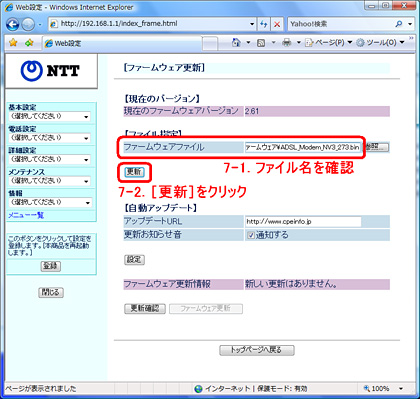Viewport: 420px width, 399px height.
Task: Click the トップページへ戻る button
Action: click(x=257, y=350)
